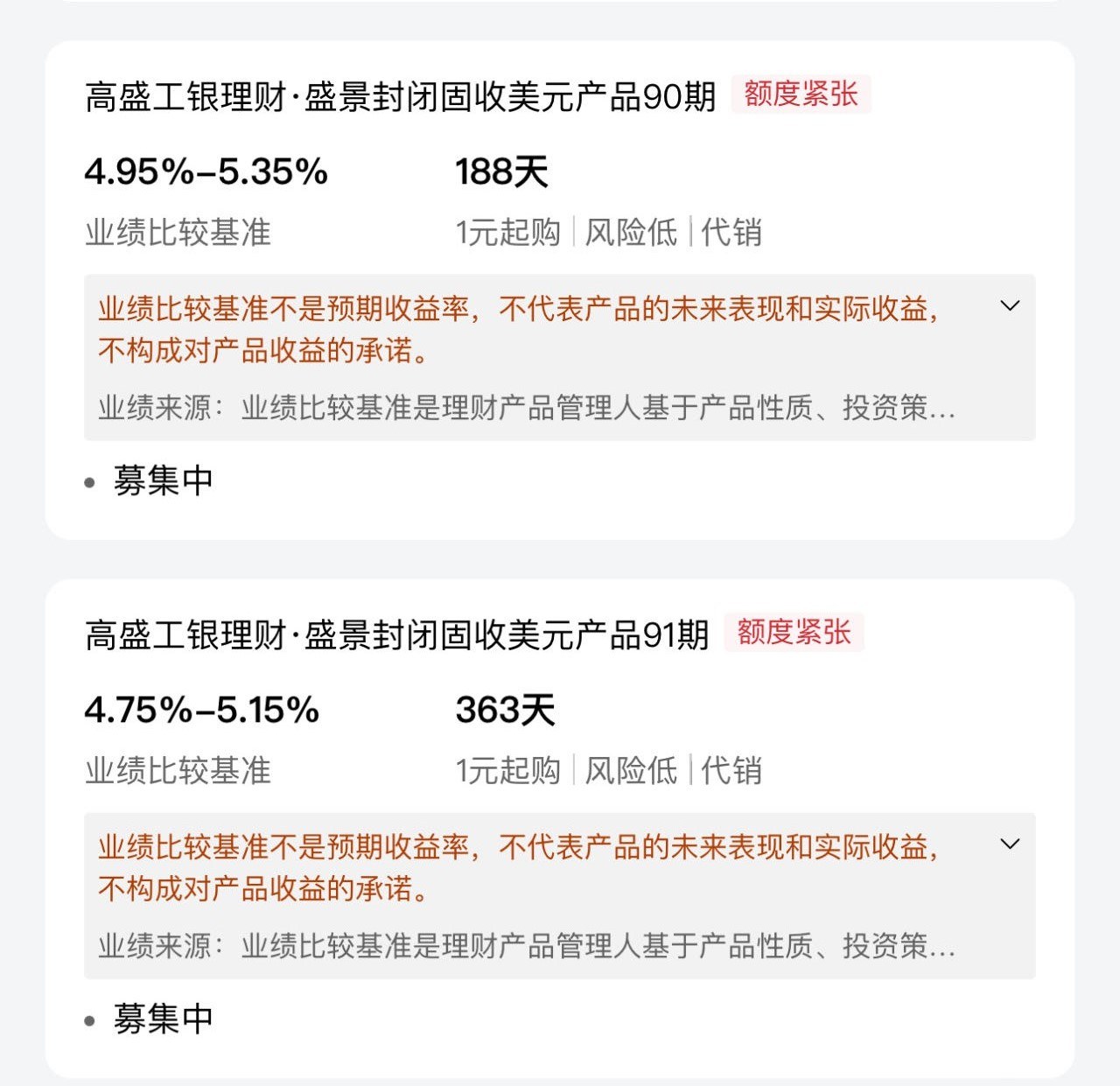This screenshot has width=1120, height=1086.
Task: Select the 业绩比较基准 label on product 90期
Action: coord(179,232)
